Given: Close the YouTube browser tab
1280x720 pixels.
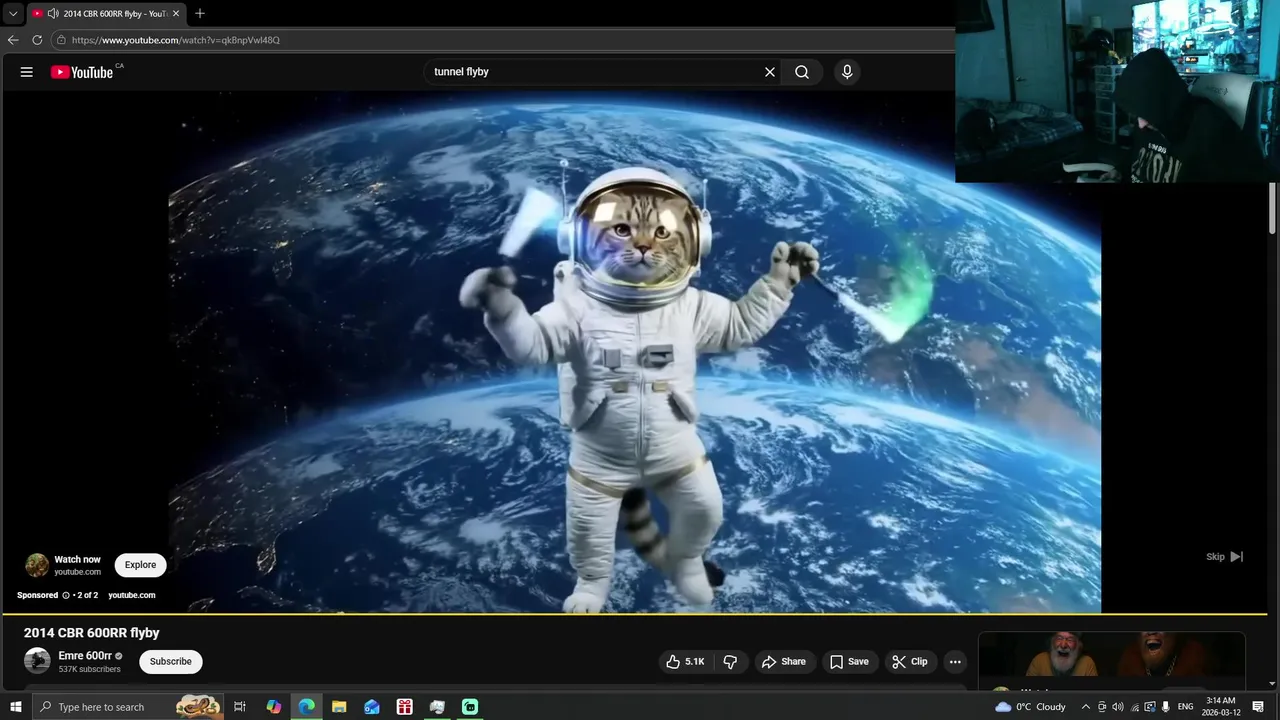Looking at the screenshot, I should pyautogui.click(x=176, y=14).
